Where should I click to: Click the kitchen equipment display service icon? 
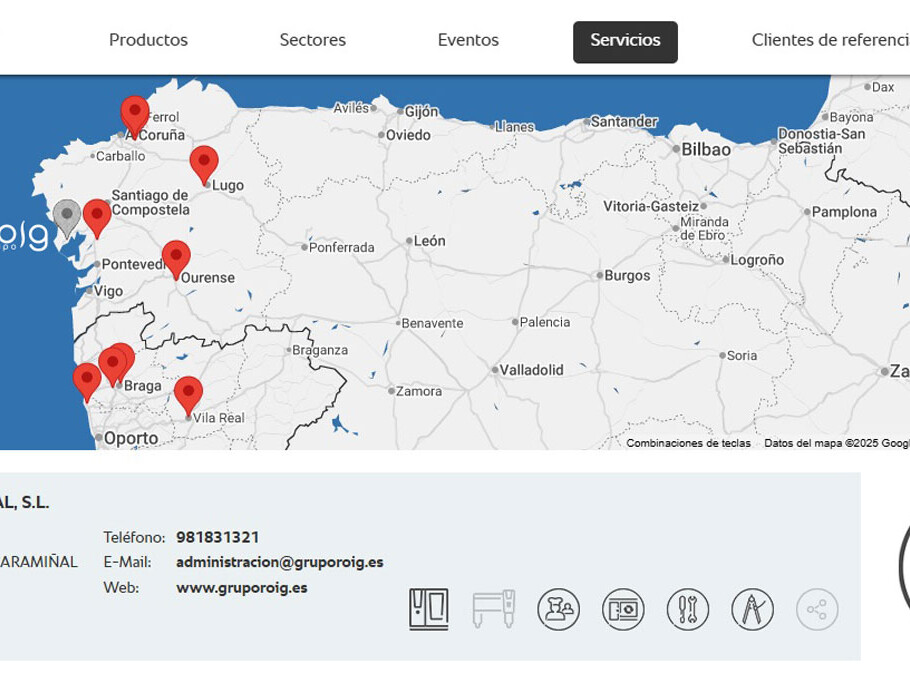point(623,609)
